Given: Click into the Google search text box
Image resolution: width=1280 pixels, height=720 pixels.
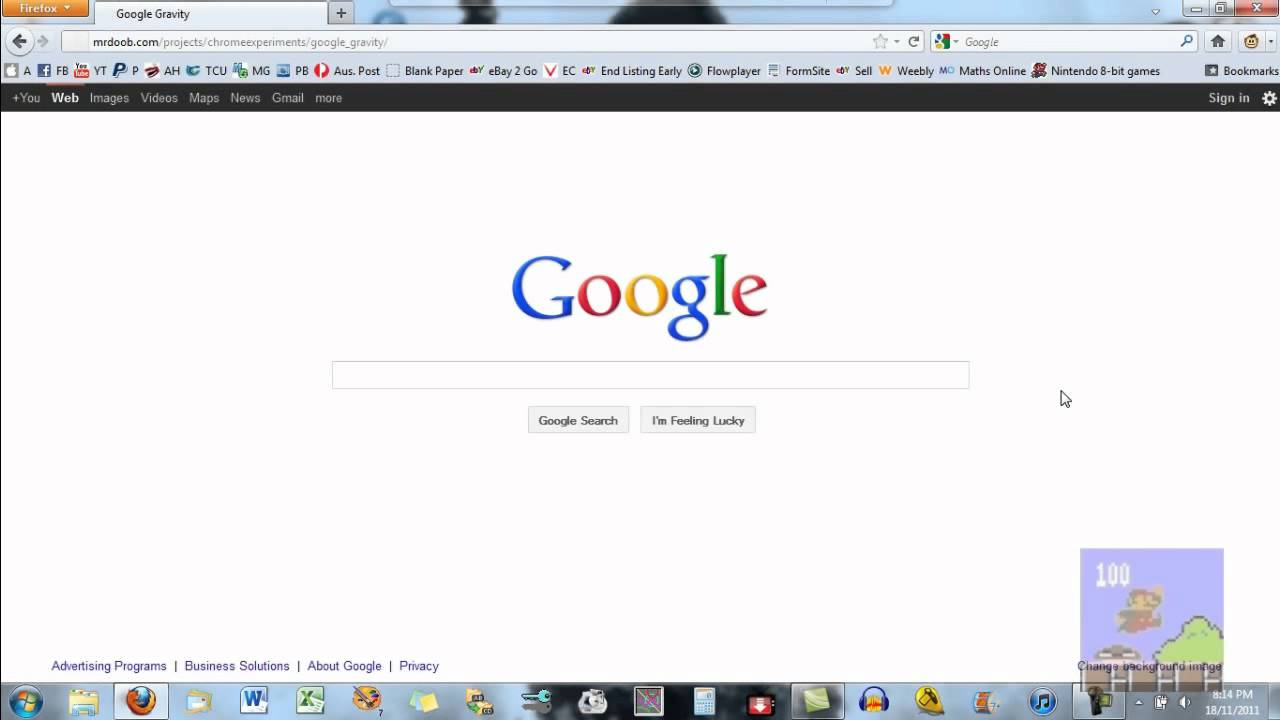Looking at the screenshot, I should [650, 375].
